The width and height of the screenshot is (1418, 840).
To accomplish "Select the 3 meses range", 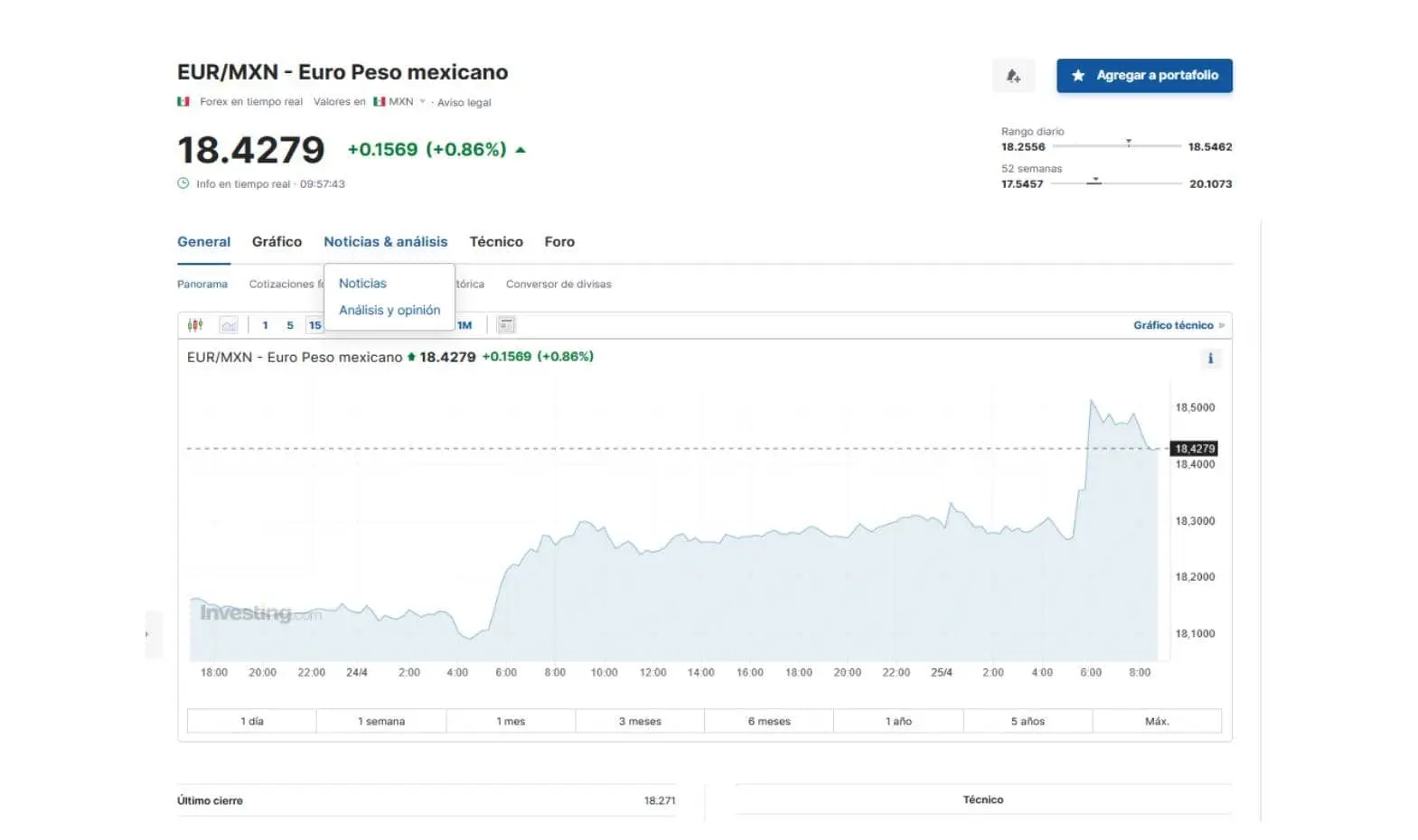I will 640,721.
